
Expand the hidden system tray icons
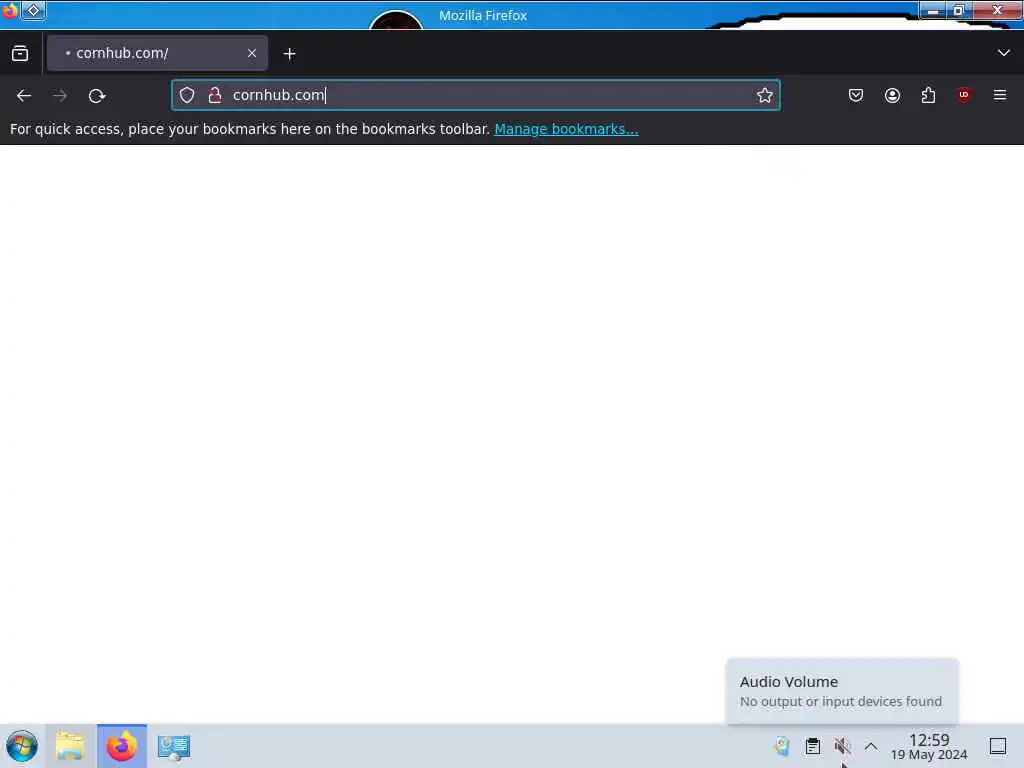pos(871,746)
